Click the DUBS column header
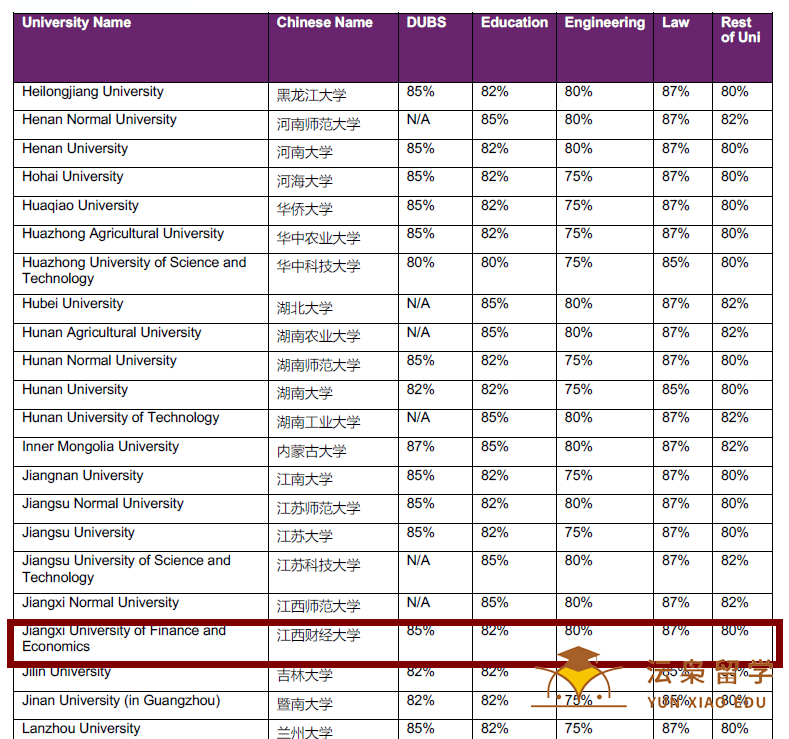This screenshot has width=789, height=739. click(426, 23)
